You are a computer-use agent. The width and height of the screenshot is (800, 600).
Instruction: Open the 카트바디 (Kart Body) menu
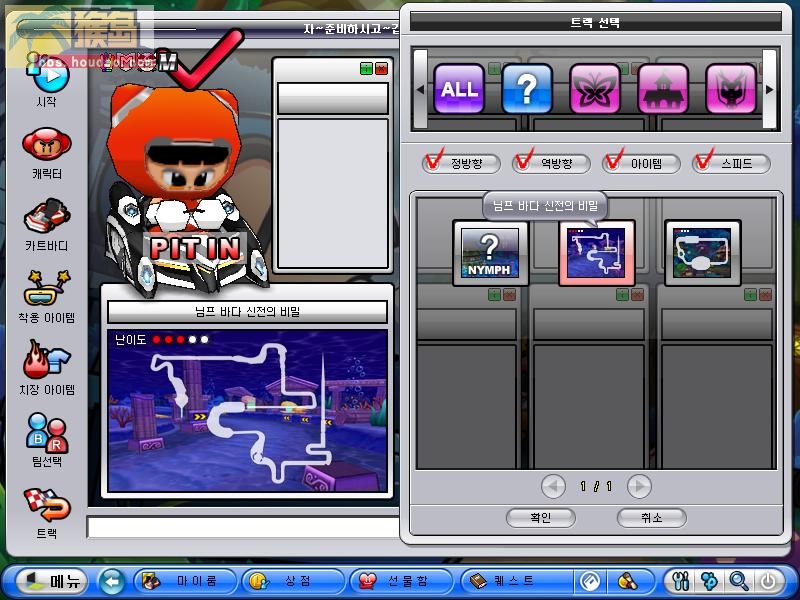click(x=47, y=216)
